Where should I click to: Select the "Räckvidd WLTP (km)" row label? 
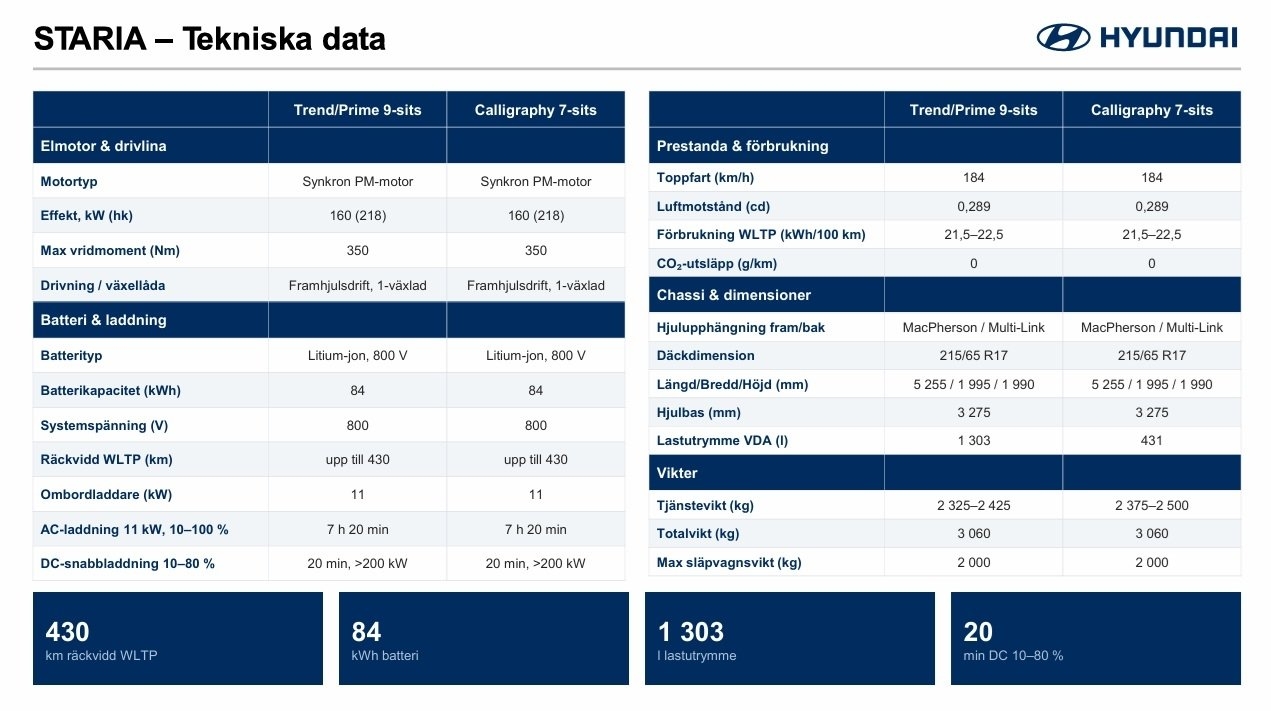[107, 460]
